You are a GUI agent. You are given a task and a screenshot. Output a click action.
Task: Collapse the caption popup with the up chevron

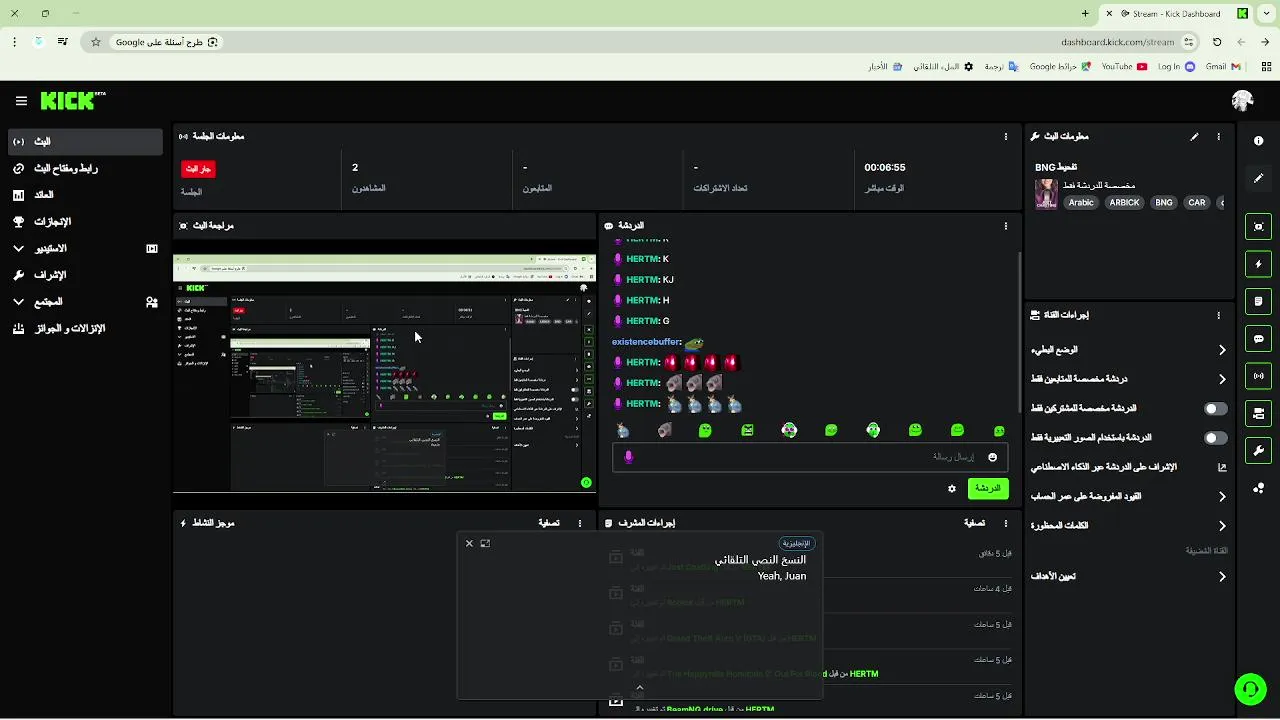tap(640, 687)
